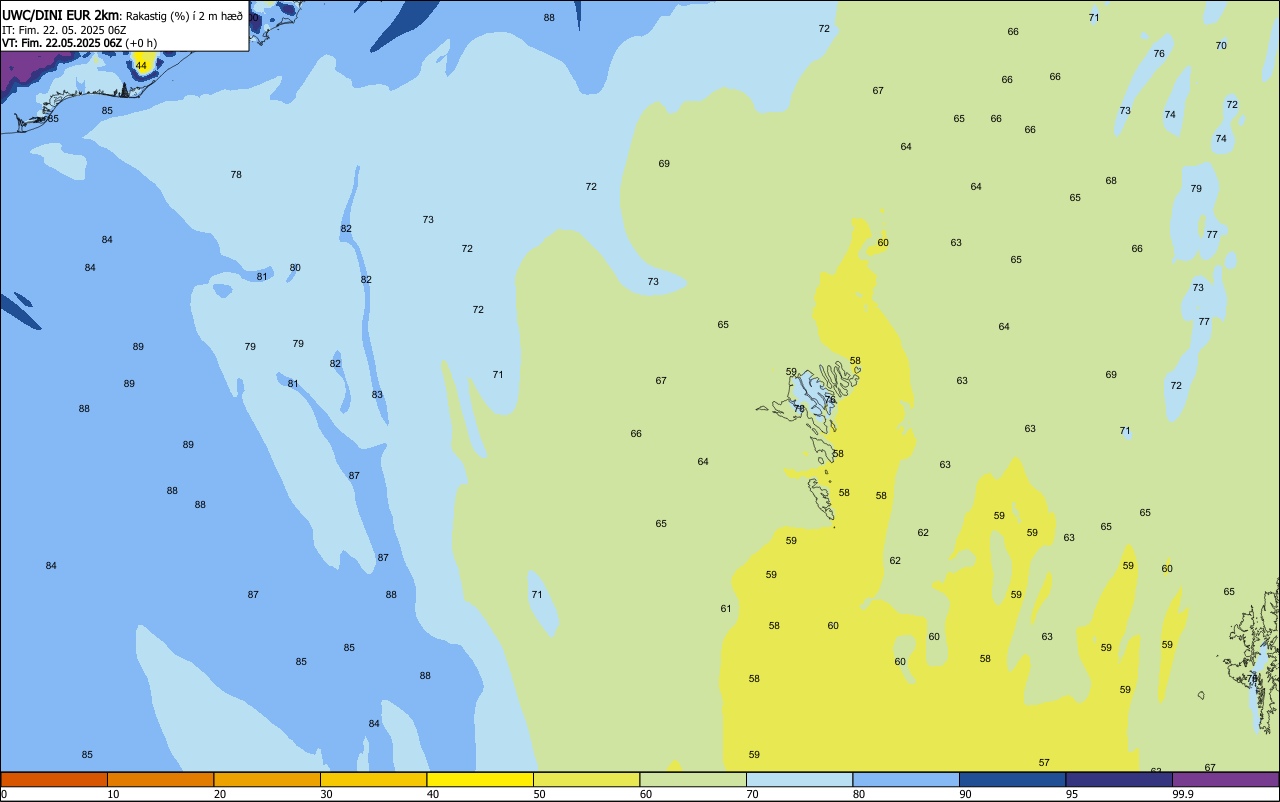Select the map value 57
The image size is (1280, 802).
1044,762
